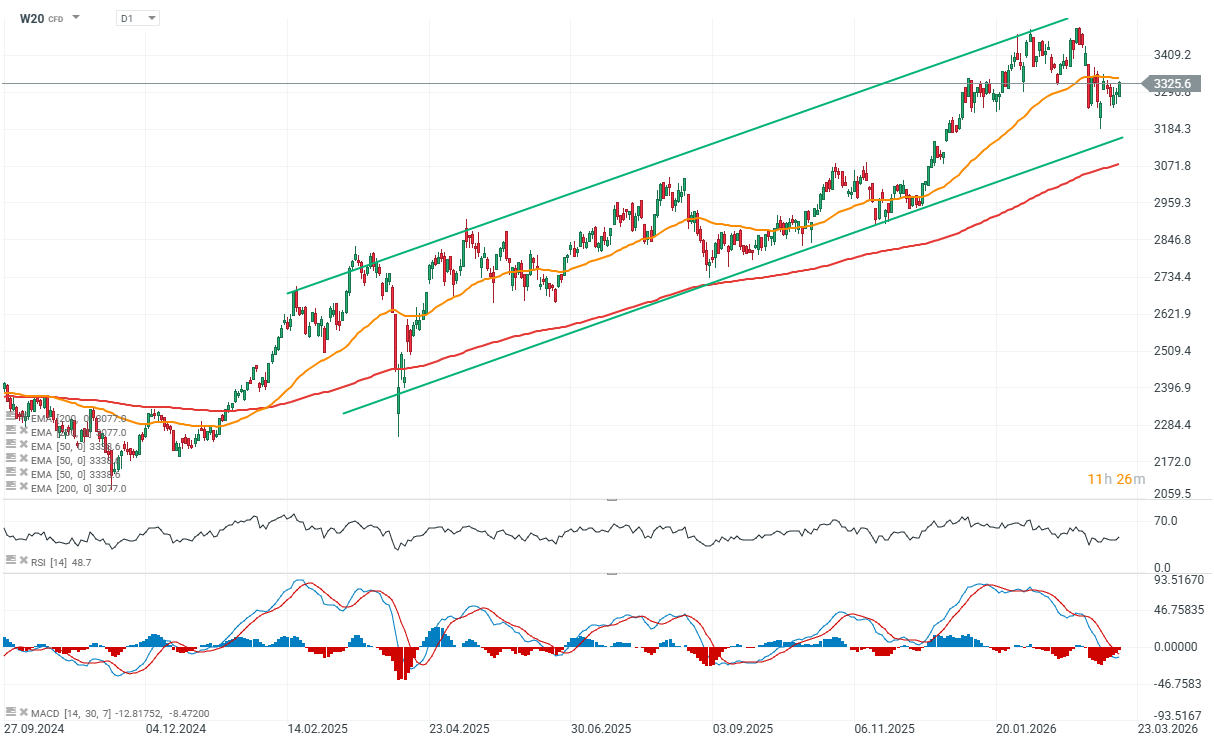The width and height of the screenshot is (1214, 746).
Task: Click the 3071.8 level on price axis
Action: pyautogui.click(x=1170, y=166)
